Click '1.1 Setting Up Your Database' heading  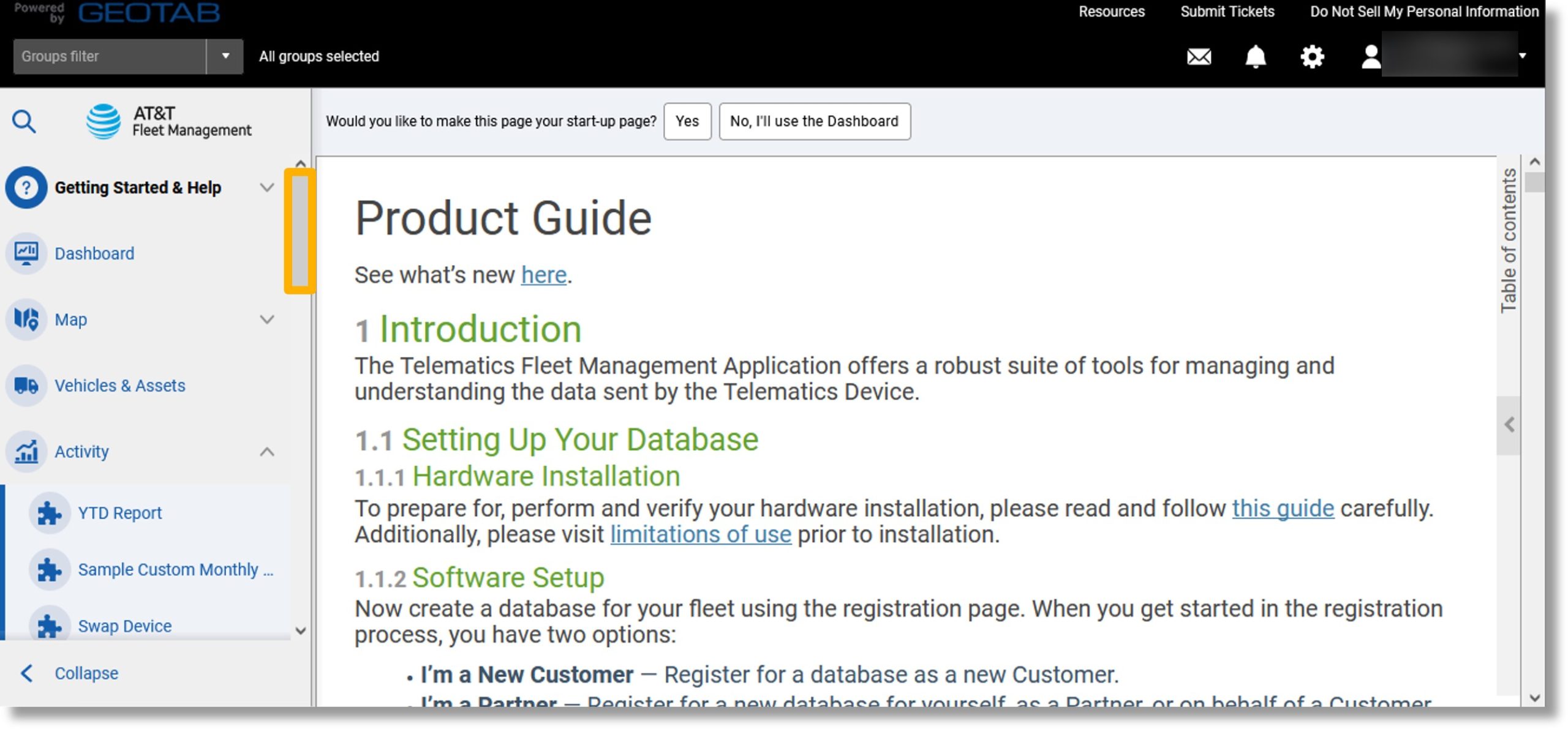coord(556,439)
